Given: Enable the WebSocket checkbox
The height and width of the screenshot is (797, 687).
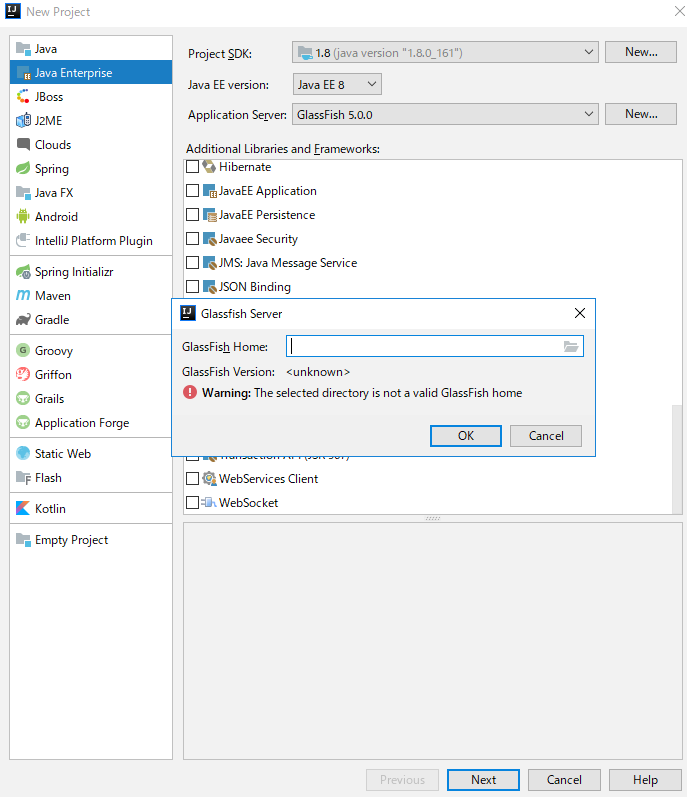Looking at the screenshot, I should coord(193,502).
